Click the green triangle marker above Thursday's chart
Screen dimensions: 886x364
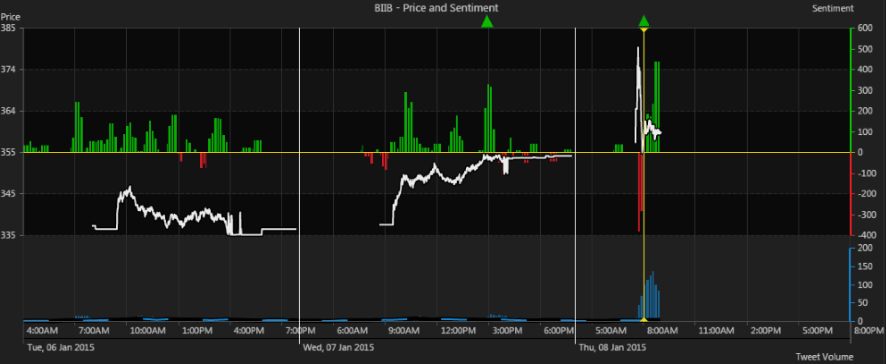[x=644, y=22]
